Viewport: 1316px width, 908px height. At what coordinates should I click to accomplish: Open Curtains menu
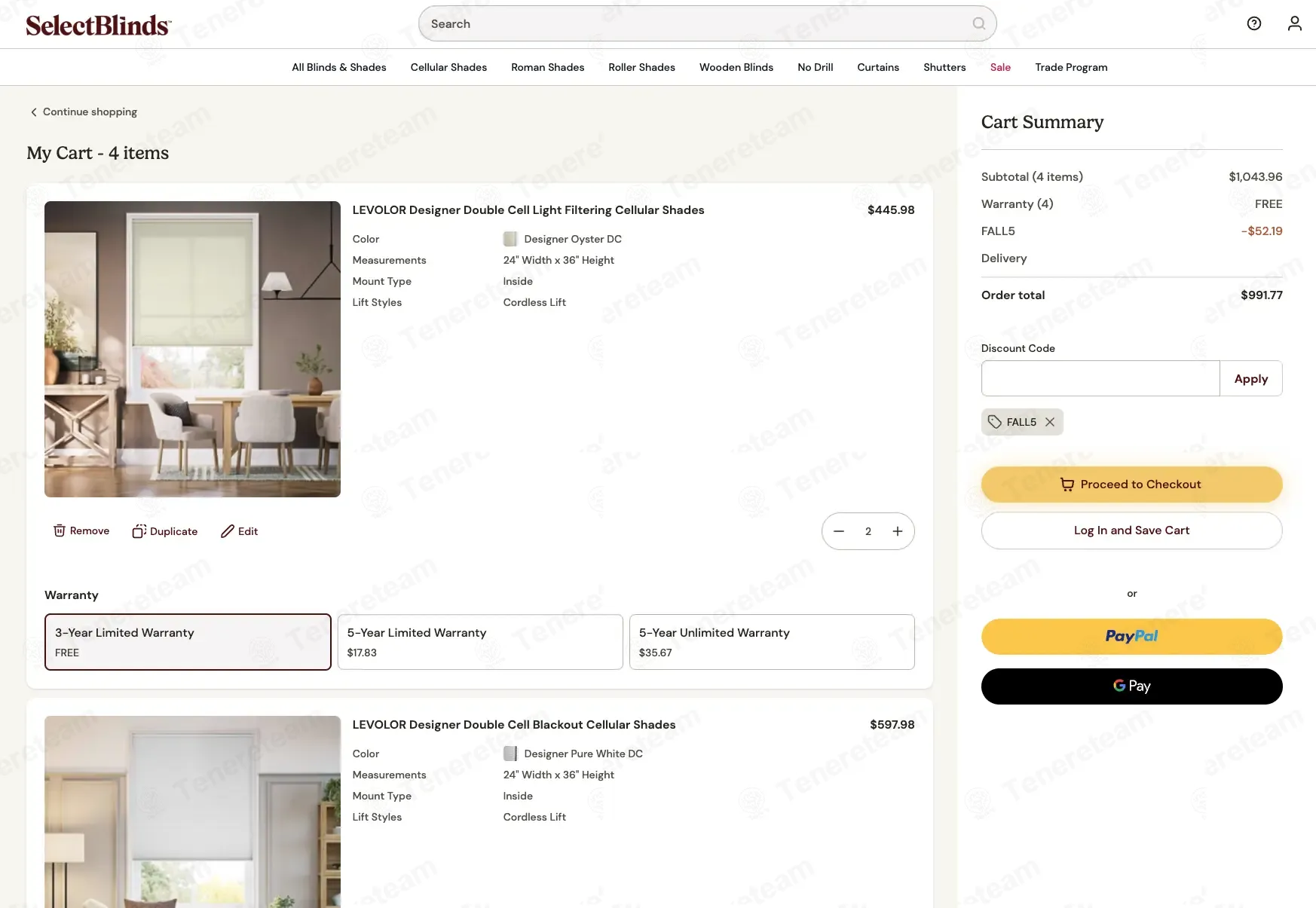click(x=878, y=67)
